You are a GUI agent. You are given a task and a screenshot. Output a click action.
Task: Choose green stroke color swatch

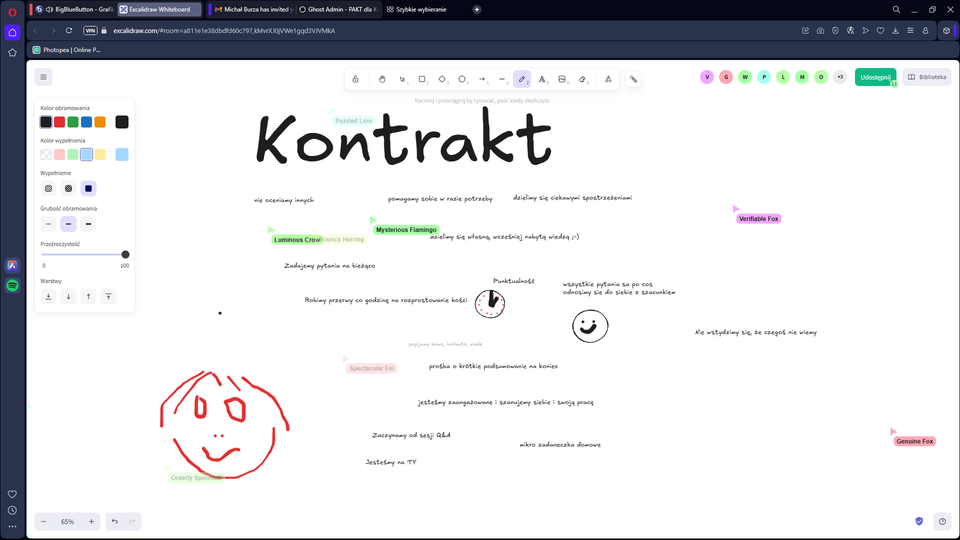coord(73,122)
